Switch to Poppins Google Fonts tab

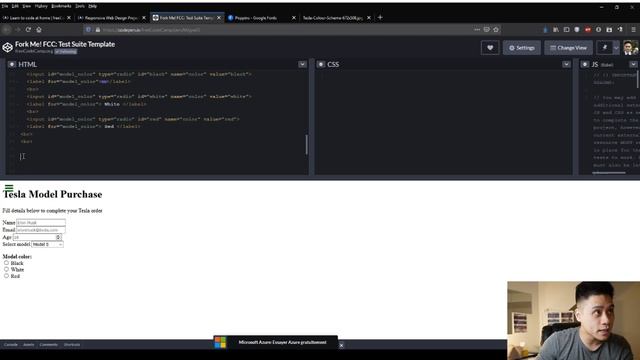(261, 18)
